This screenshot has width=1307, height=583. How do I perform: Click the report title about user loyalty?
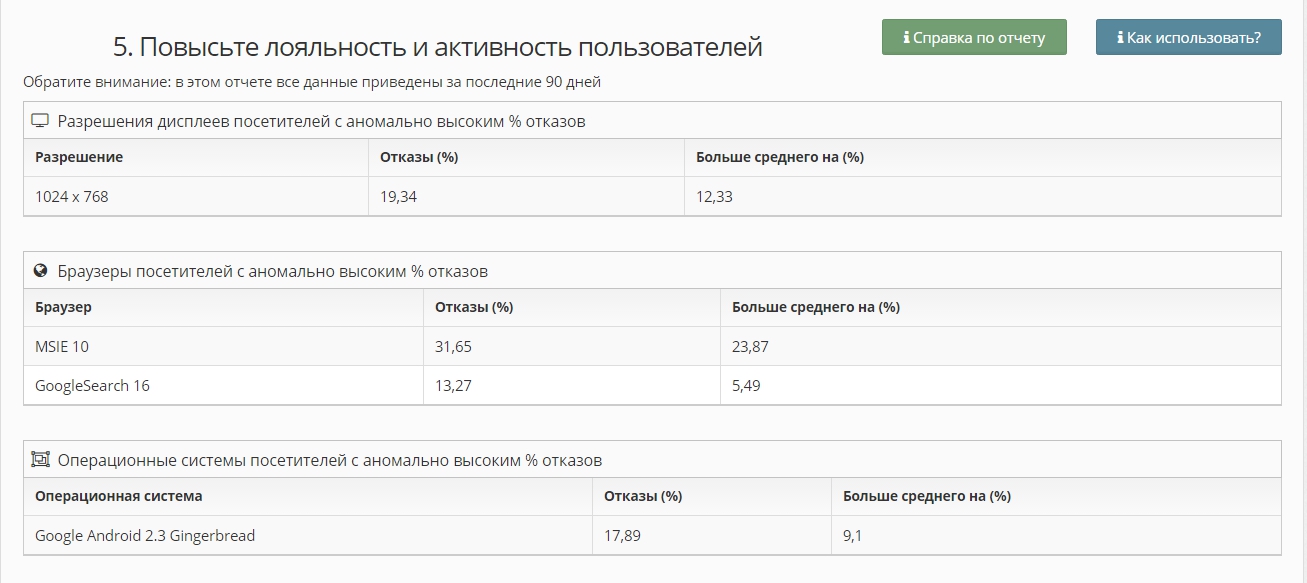click(x=438, y=47)
